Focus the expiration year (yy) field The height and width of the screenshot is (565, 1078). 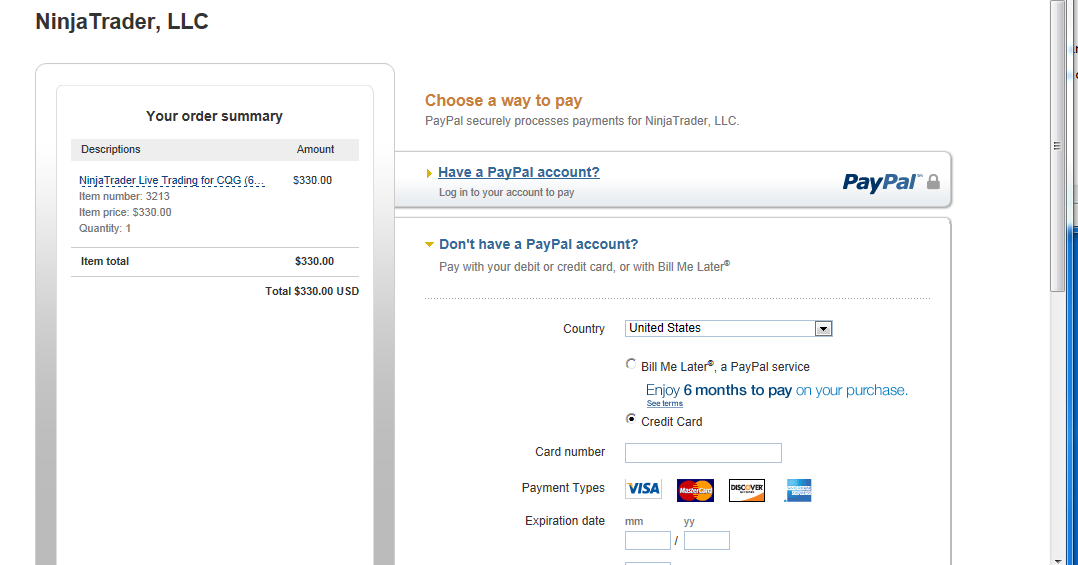click(x=706, y=541)
